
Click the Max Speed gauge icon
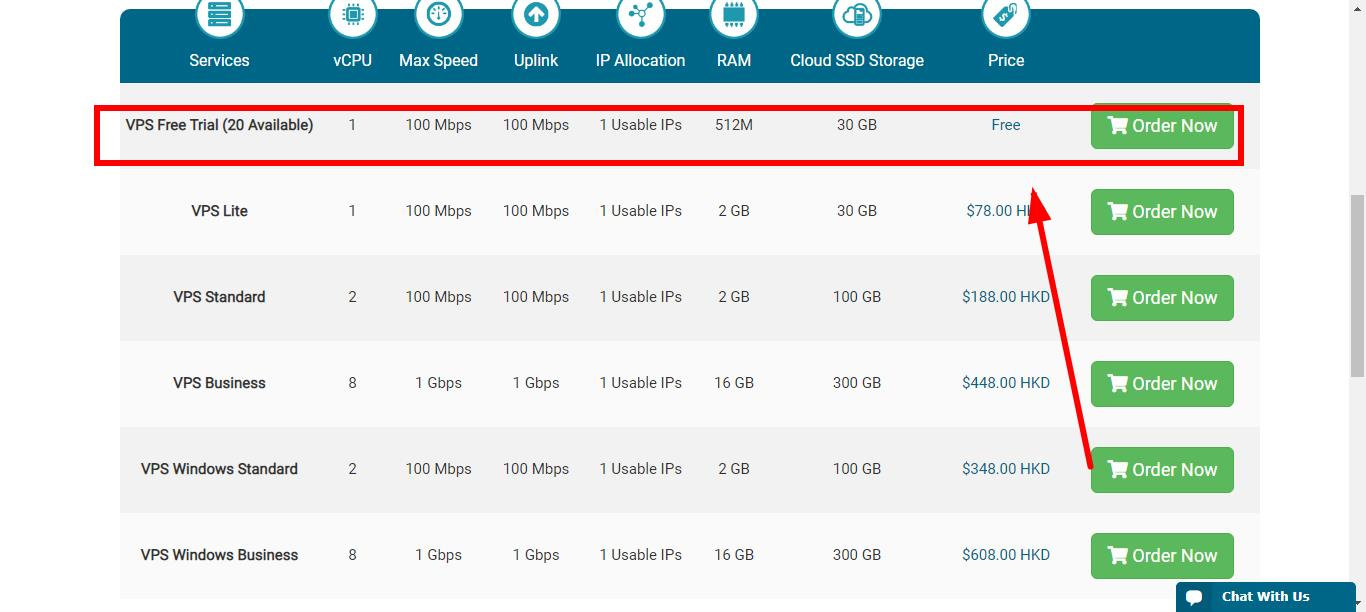coord(438,15)
